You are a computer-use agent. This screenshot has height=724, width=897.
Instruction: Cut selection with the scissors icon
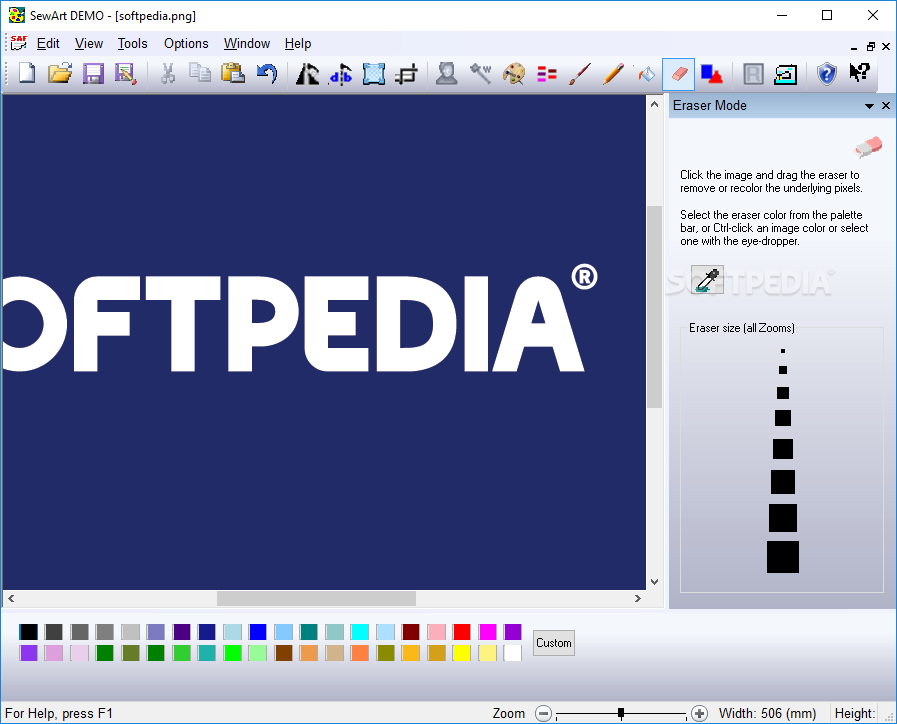point(168,74)
